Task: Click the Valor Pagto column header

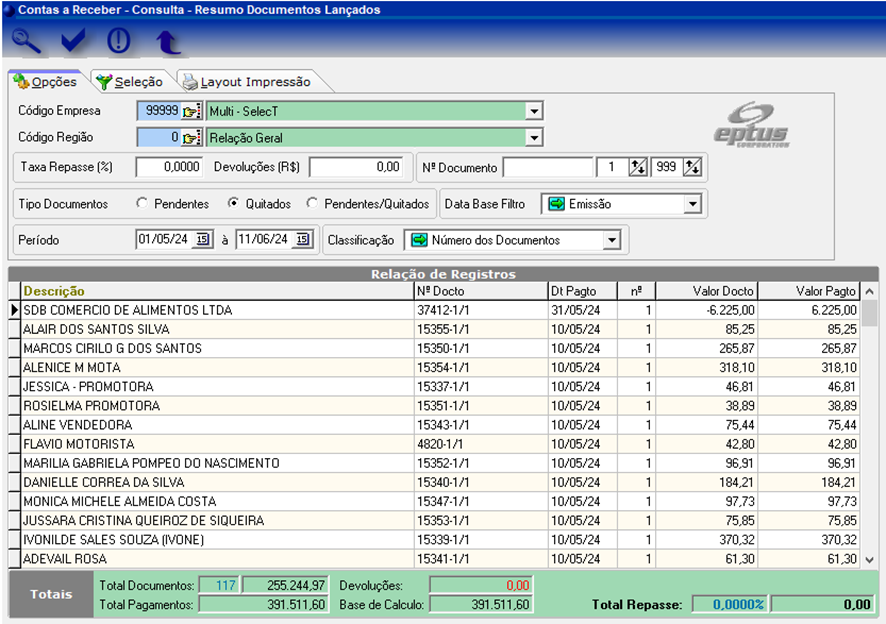Action: [x=809, y=291]
